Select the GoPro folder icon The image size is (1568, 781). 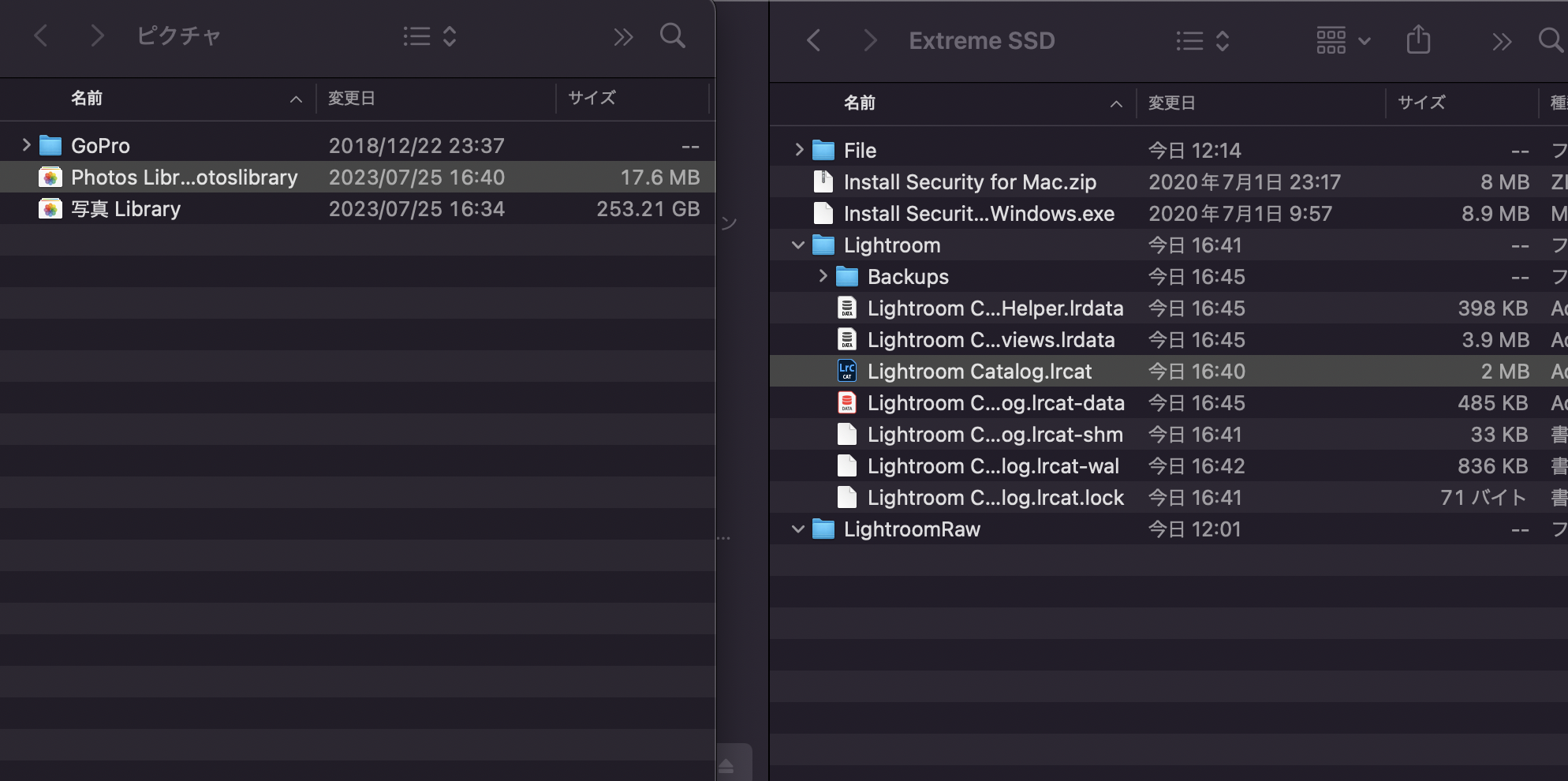click(50, 146)
